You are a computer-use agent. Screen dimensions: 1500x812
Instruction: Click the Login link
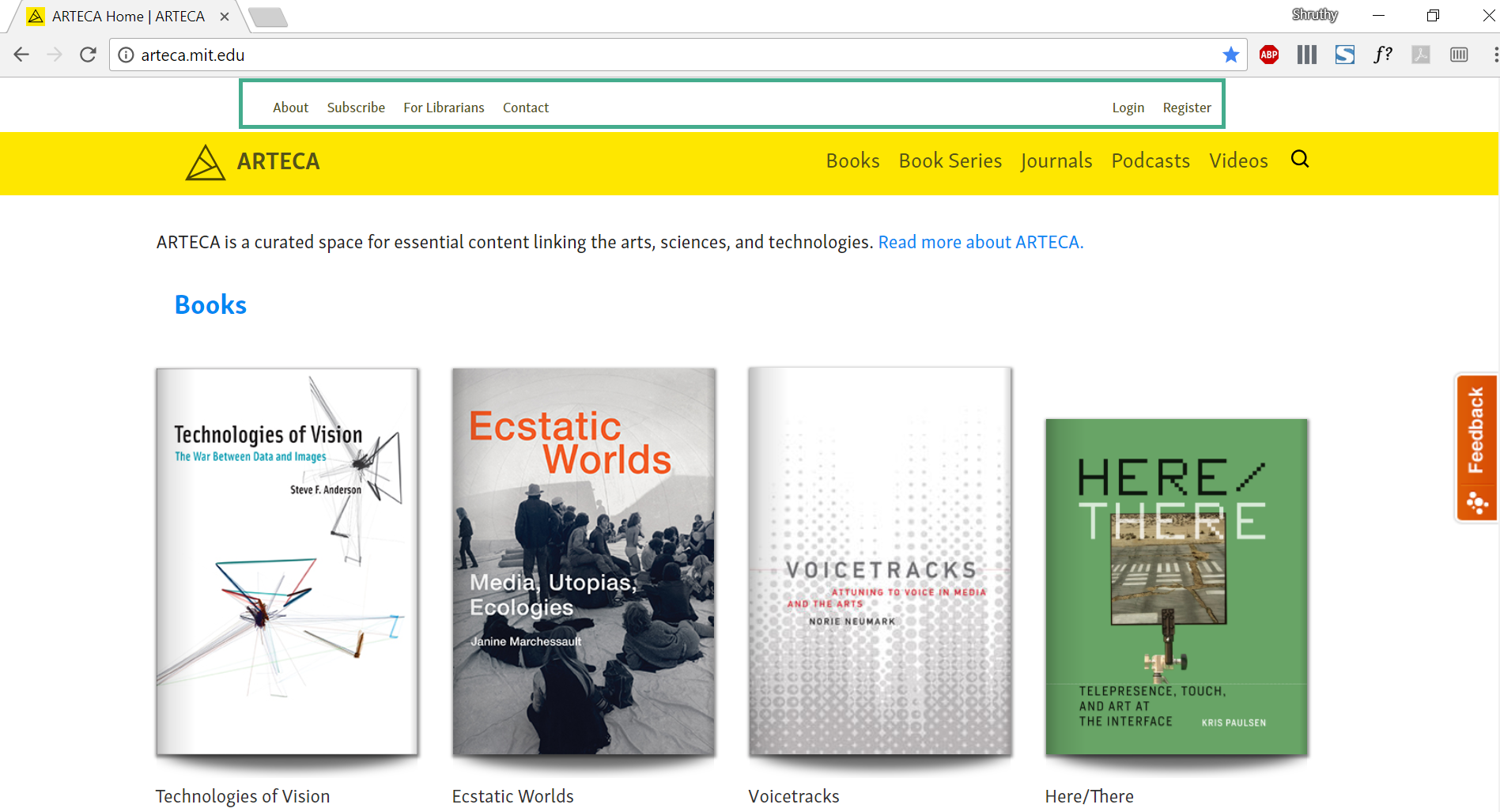pos(1128,108)
